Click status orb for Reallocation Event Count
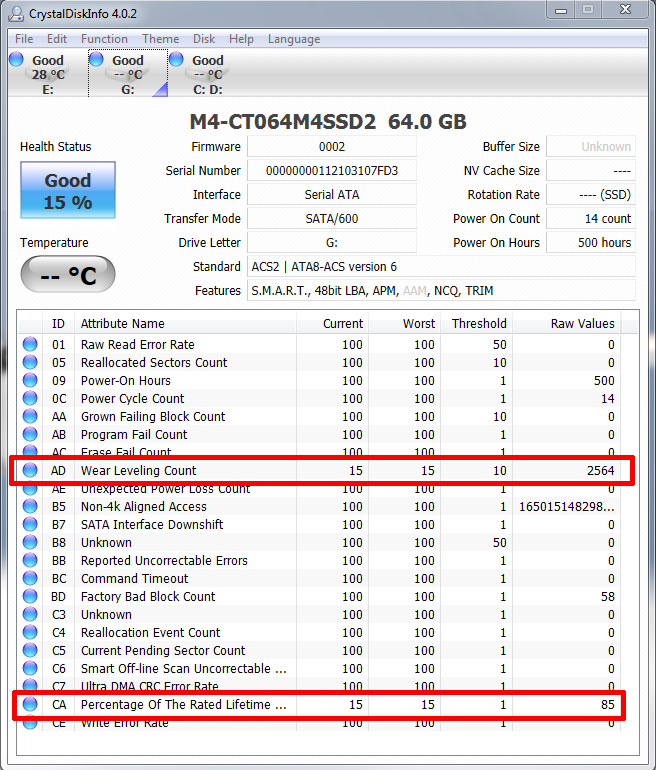Image resolution: width=656 pixels, height=770 pixels. click(x=30, y=632)
